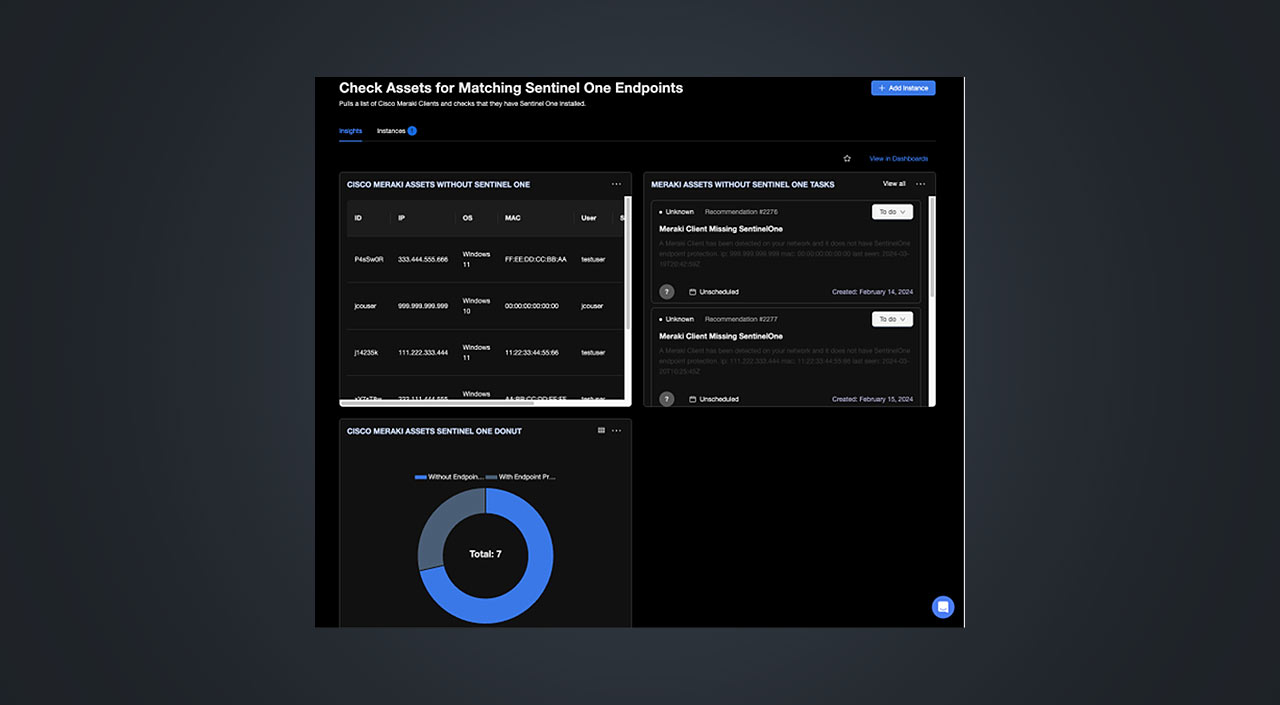Click the Add Instance button

coord(903,88)
